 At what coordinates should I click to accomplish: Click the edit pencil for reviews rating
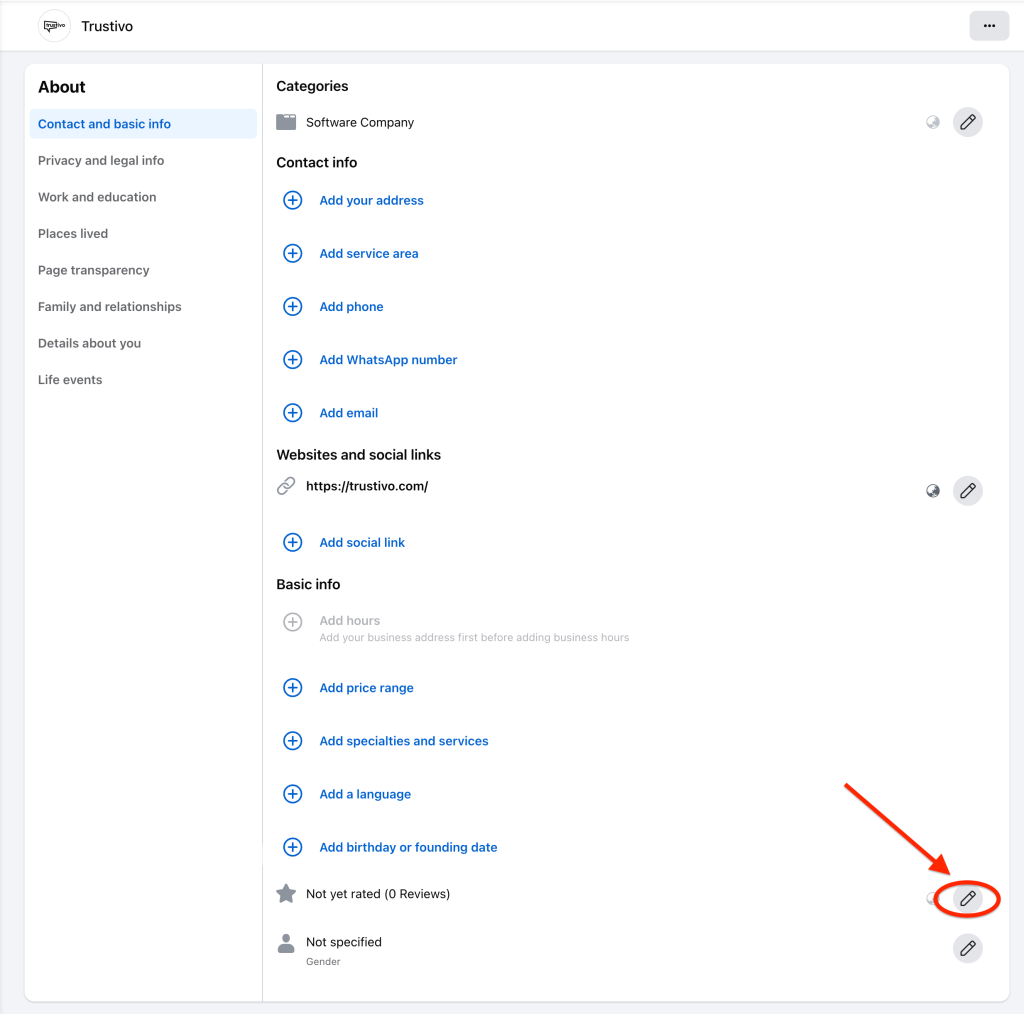[x=967, y=899]
